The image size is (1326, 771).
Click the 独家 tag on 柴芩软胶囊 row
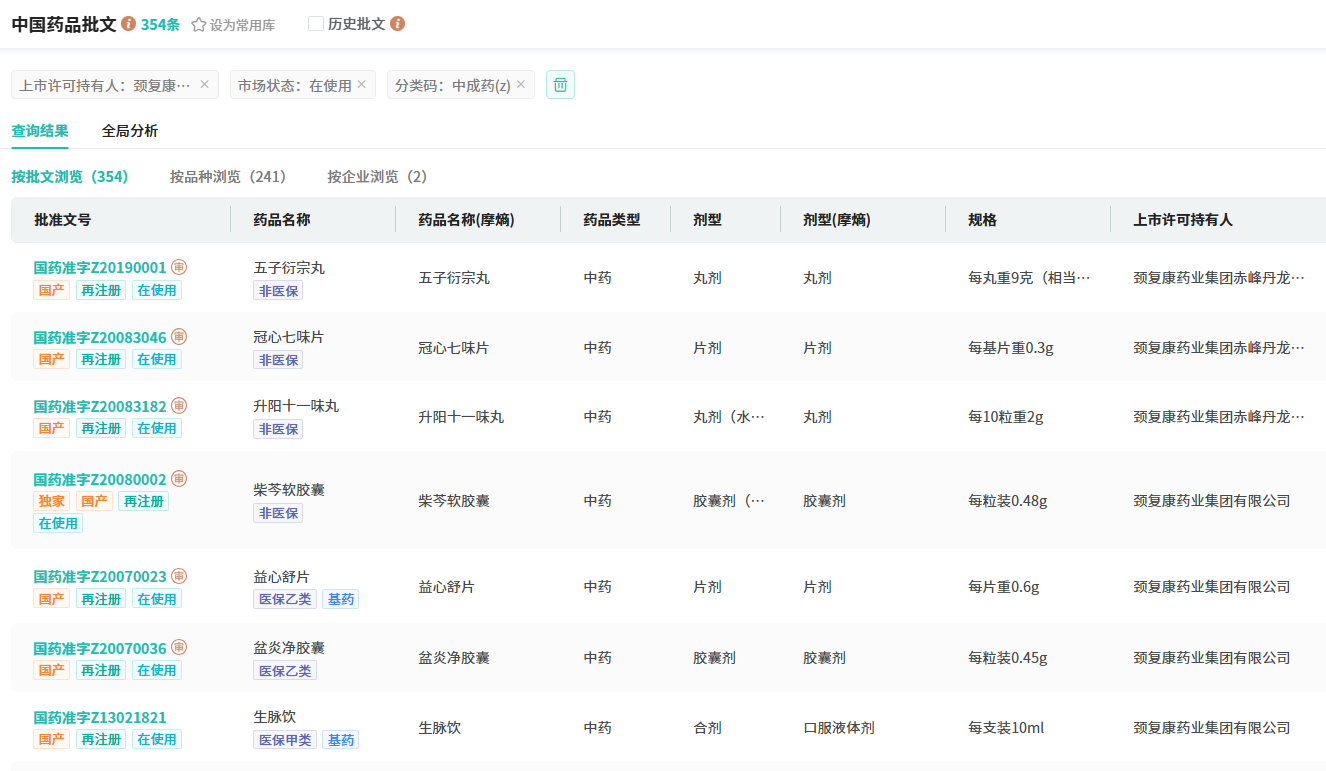click(x=52, y=501)
